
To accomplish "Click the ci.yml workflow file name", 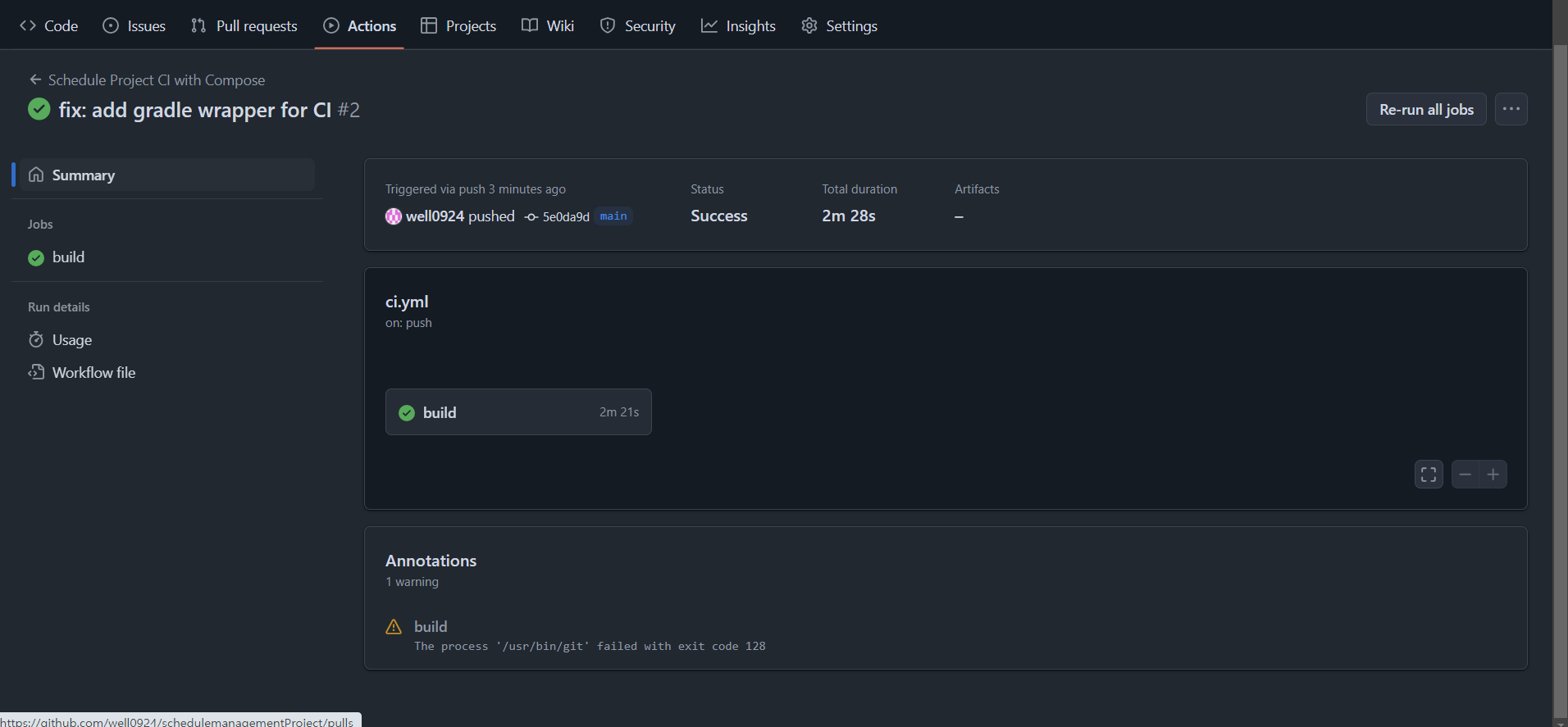I will click(407, 302).
